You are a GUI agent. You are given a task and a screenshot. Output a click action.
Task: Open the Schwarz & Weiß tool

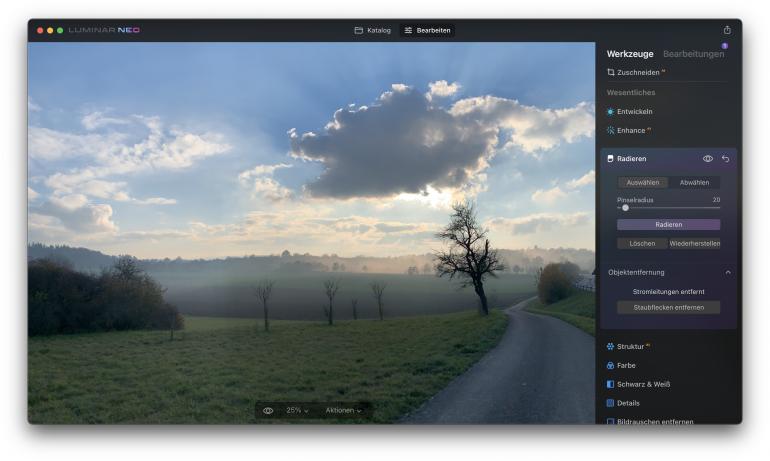click(638, 384)
